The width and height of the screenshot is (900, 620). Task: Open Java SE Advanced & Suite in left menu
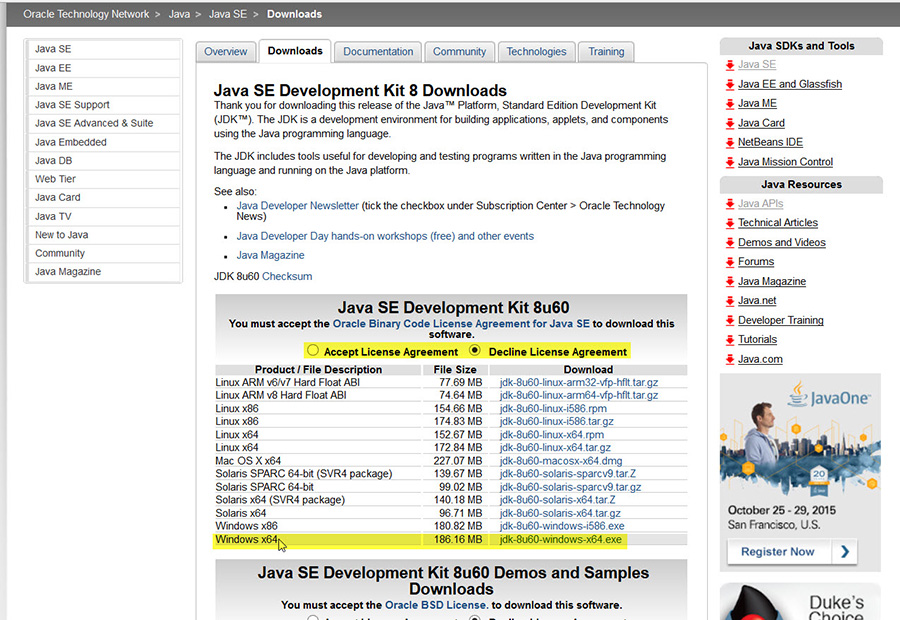coord(104,123)
